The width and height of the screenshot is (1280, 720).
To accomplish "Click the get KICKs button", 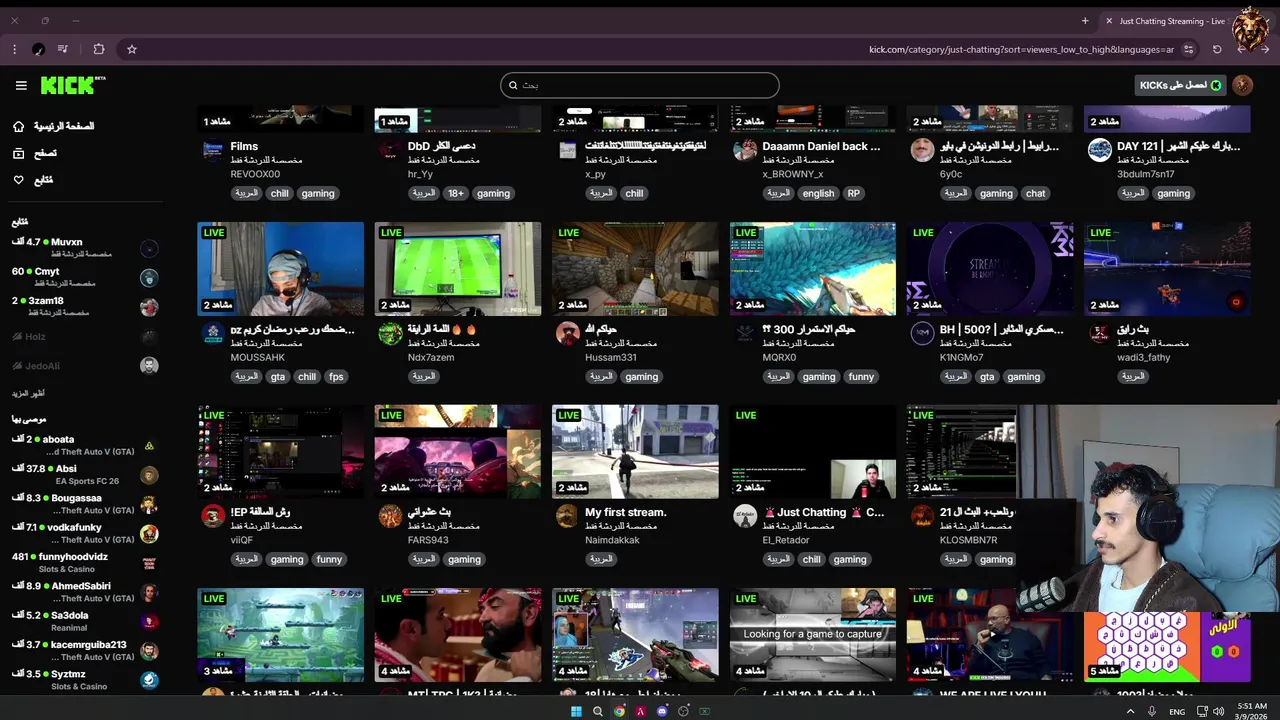I will pos(1181,85).
